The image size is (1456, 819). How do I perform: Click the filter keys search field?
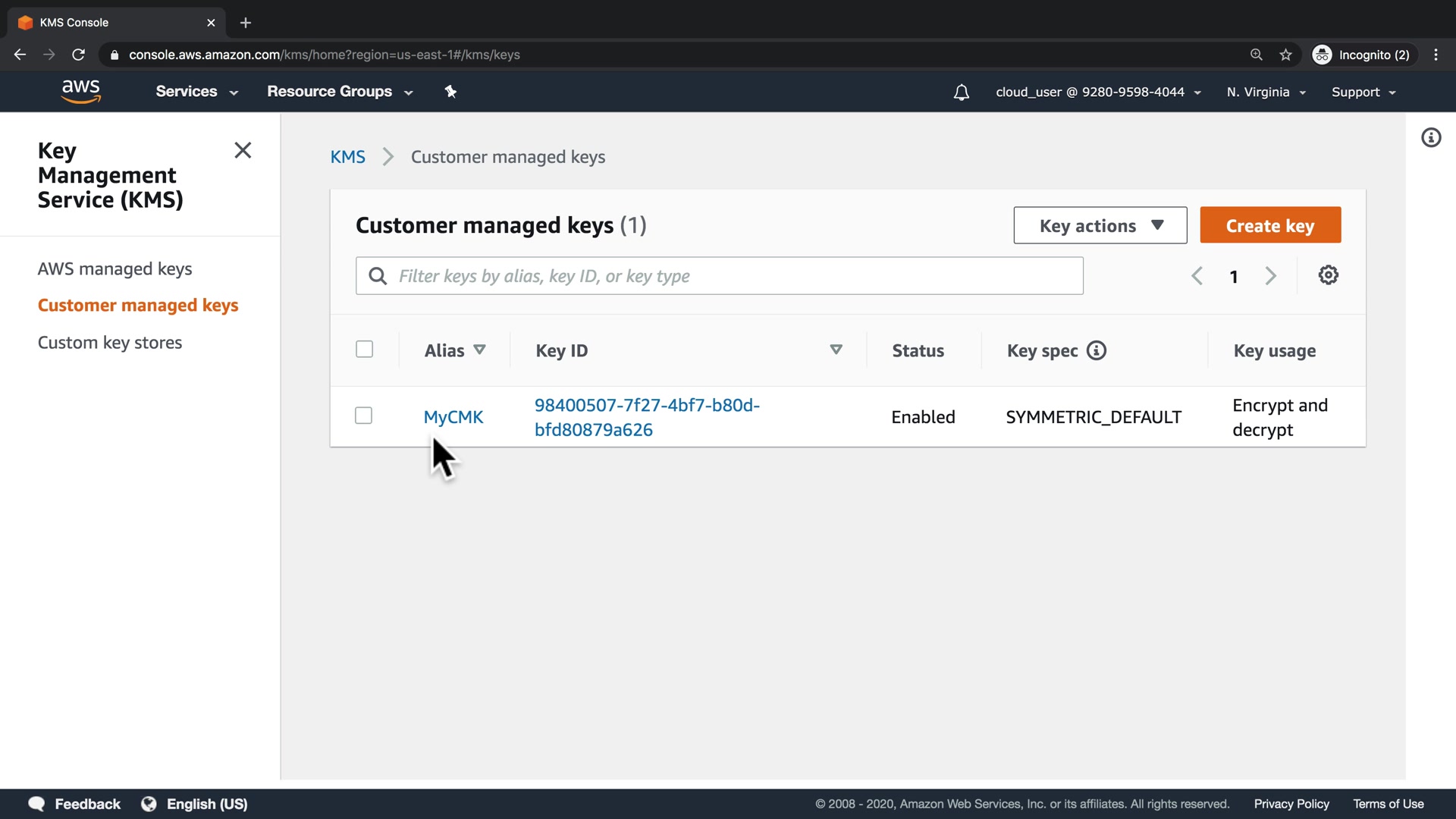pos(728,276)
